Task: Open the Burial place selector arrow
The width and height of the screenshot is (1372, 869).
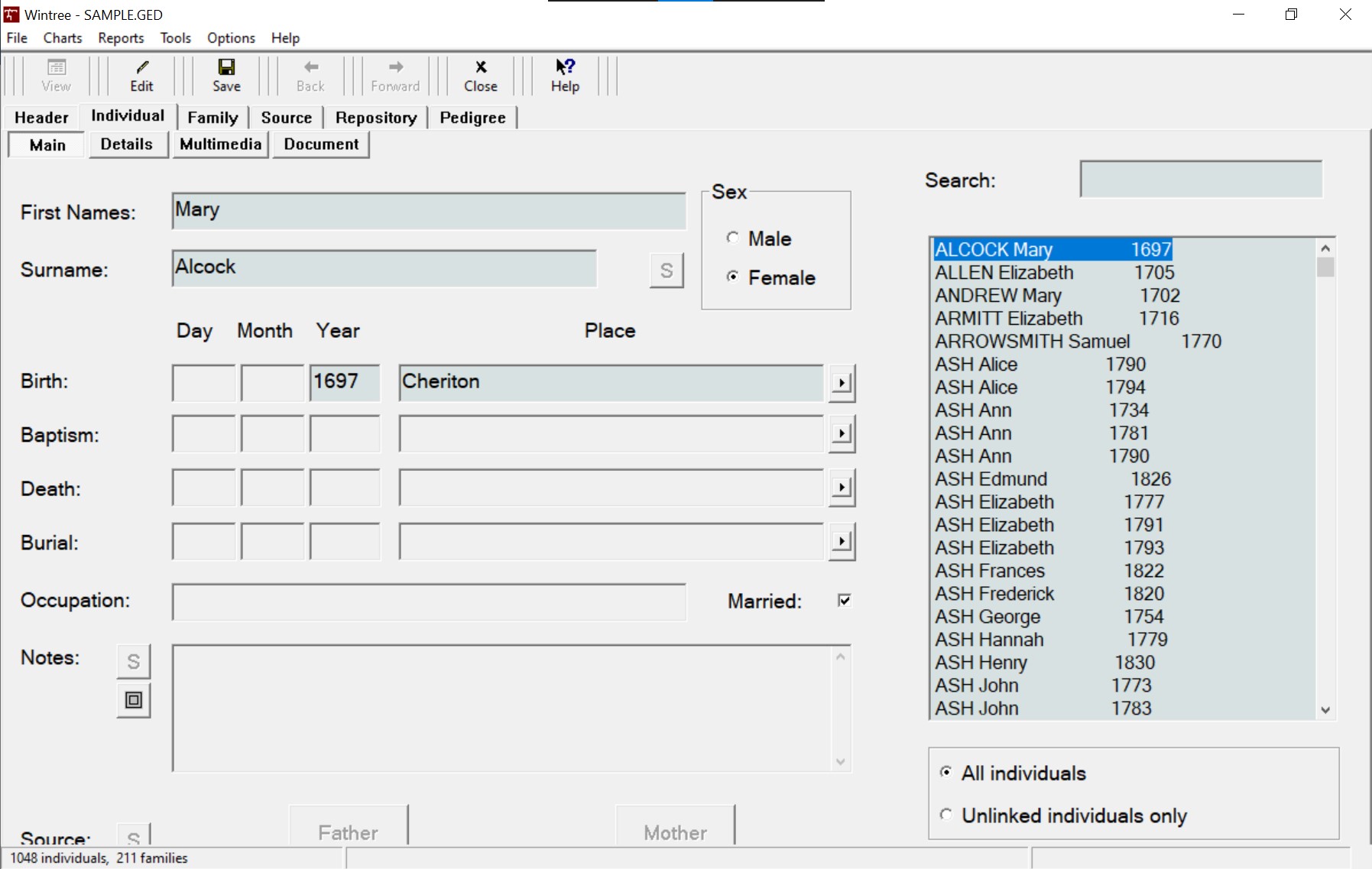Action: tap(841, 541)
